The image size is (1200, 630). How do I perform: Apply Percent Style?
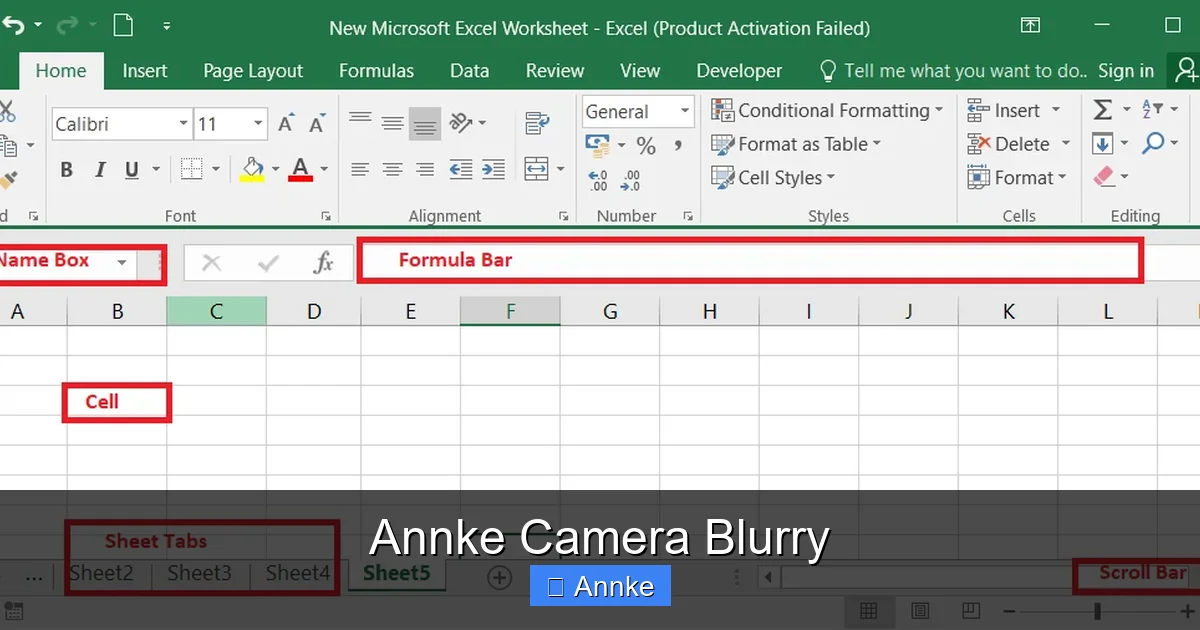tap(646, 146)
